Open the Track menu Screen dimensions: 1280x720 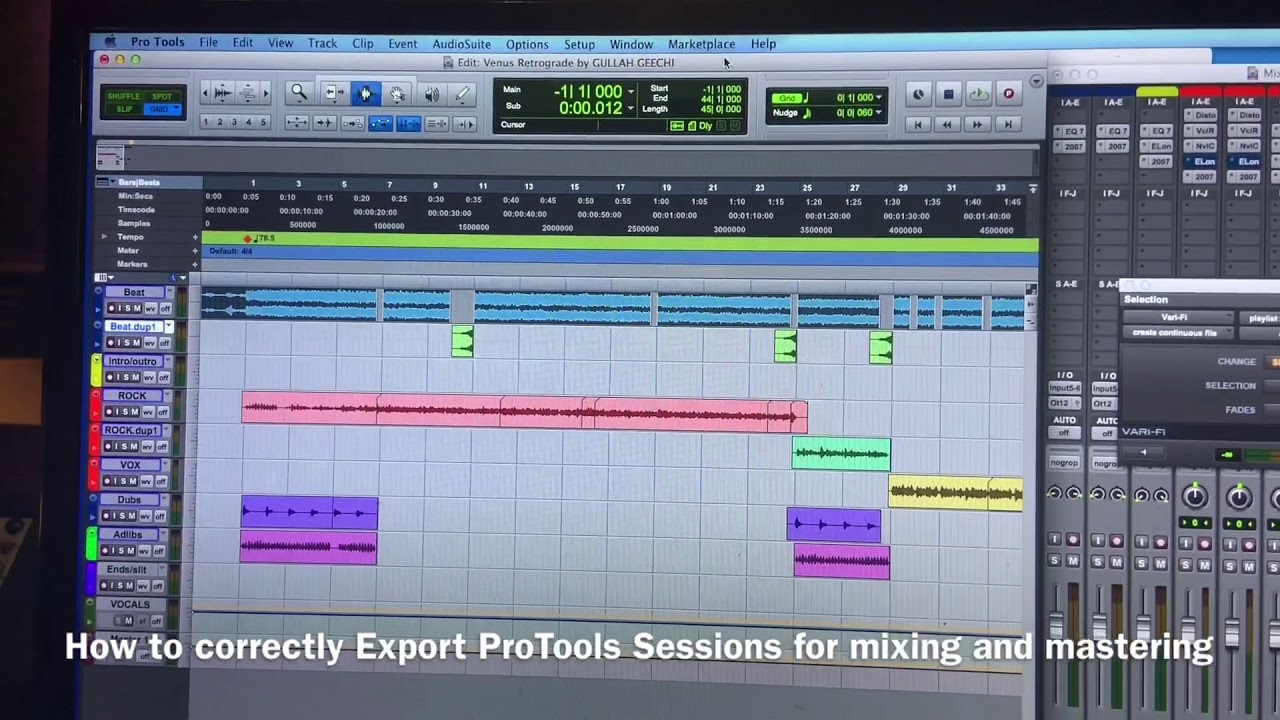click(322, 43)
